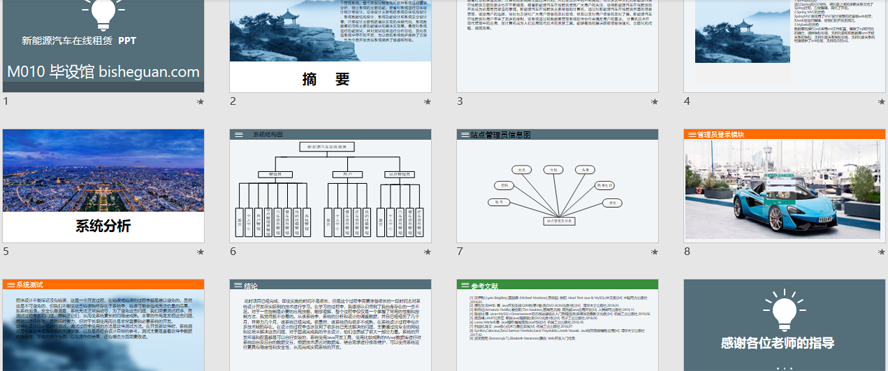
Task: Select the 系统测试 slide thumbnail
Action: (x=103, y=325)
